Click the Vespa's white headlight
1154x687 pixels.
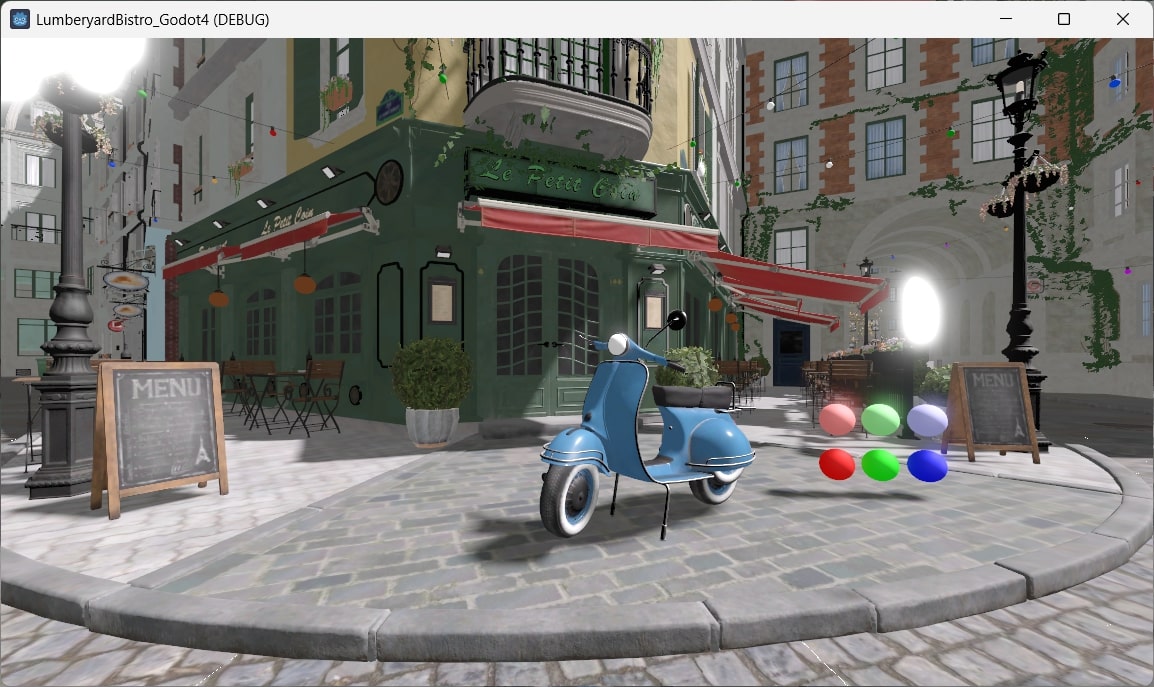[x=618, y=343]
